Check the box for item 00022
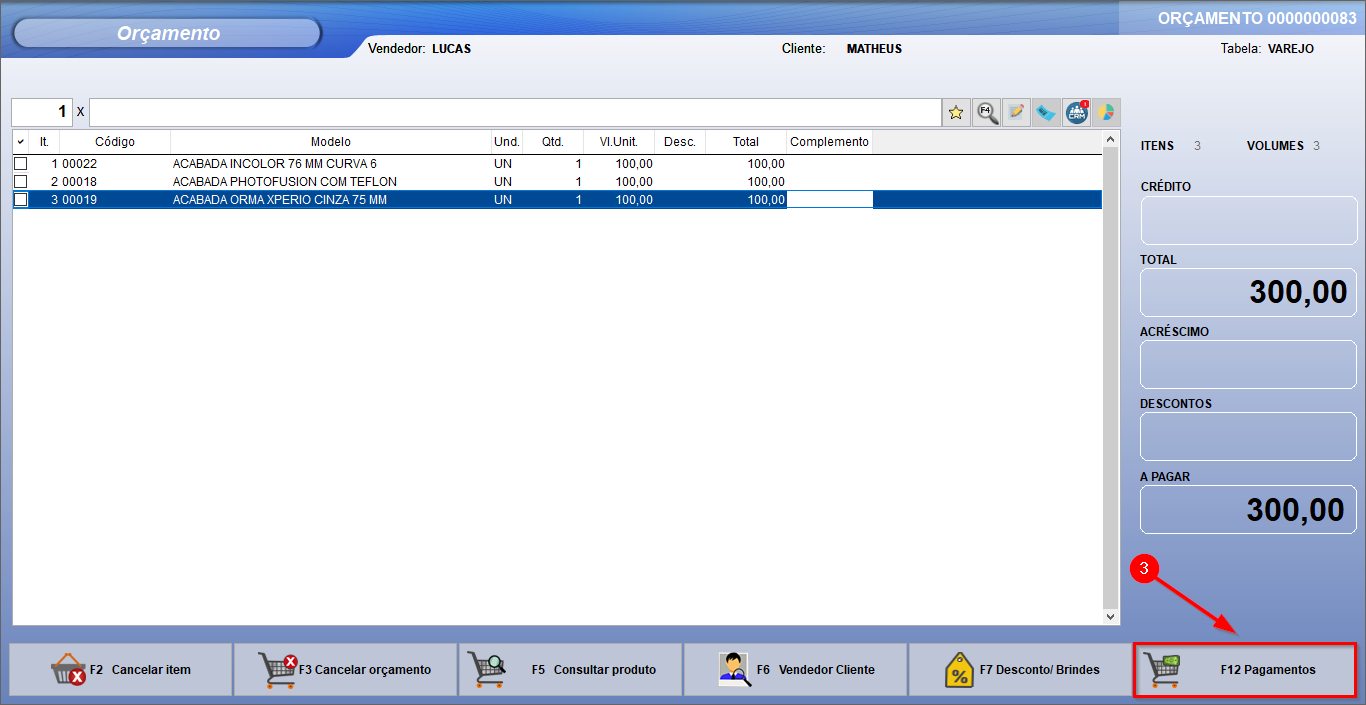Viewport: 1366px width, 705px height. [21, 164]
